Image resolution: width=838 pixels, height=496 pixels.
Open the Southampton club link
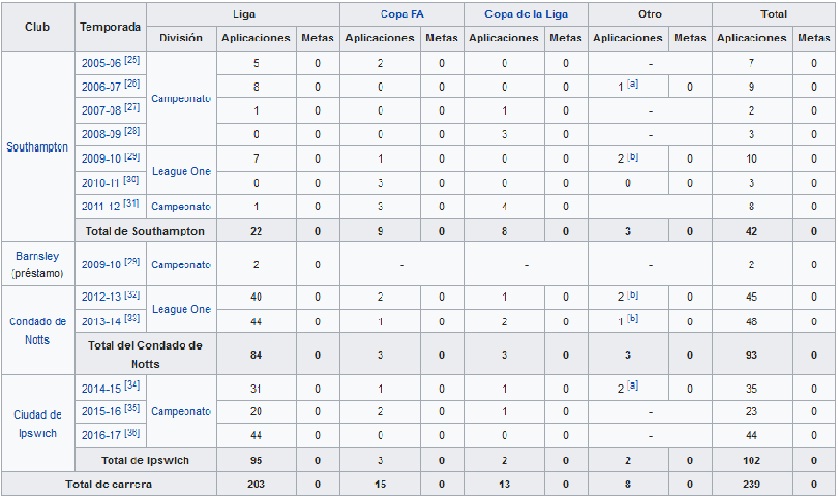37,146
